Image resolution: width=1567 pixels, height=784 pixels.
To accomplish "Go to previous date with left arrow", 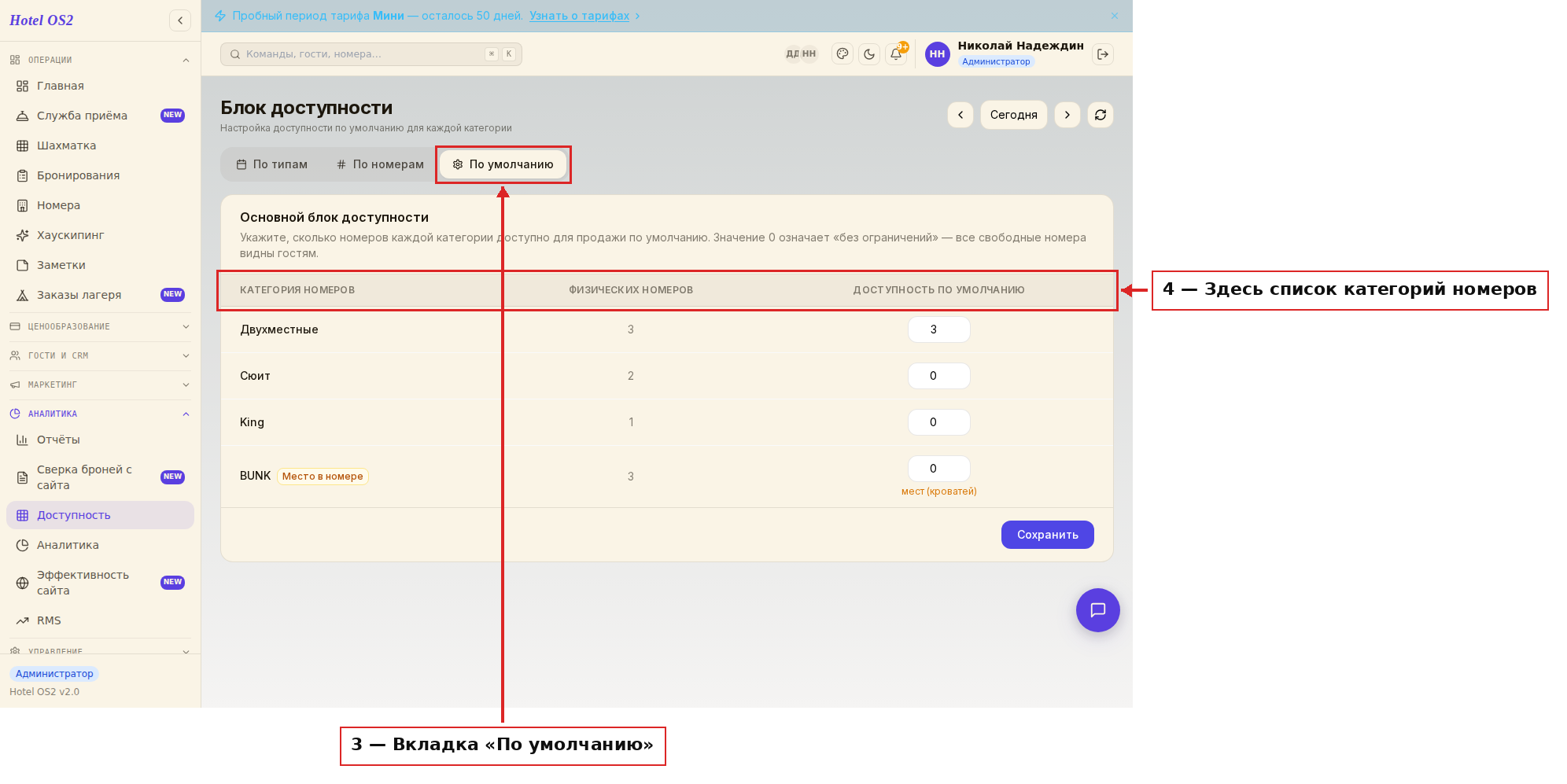I will point(960,115).
